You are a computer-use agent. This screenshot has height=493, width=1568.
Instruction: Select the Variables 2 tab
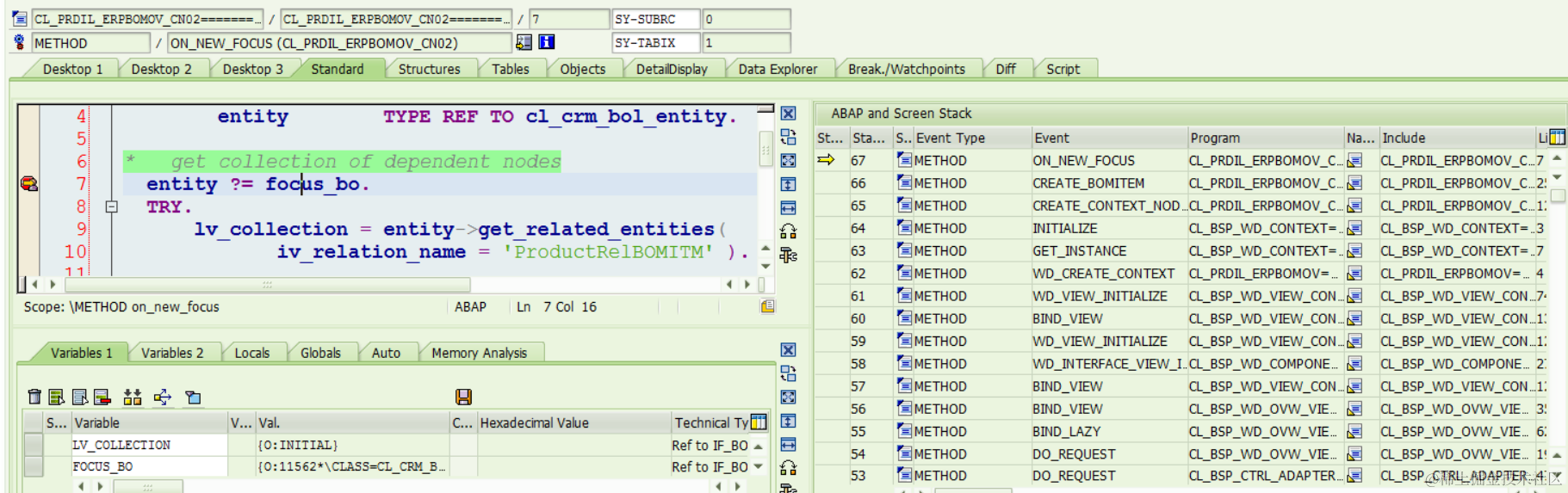tap(172, 353)
